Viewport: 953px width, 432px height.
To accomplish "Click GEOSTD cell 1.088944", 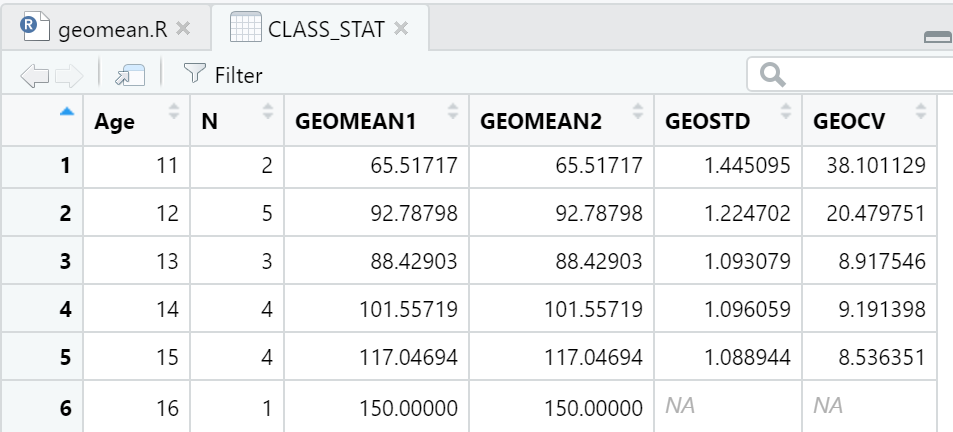I will pos(728,357).
